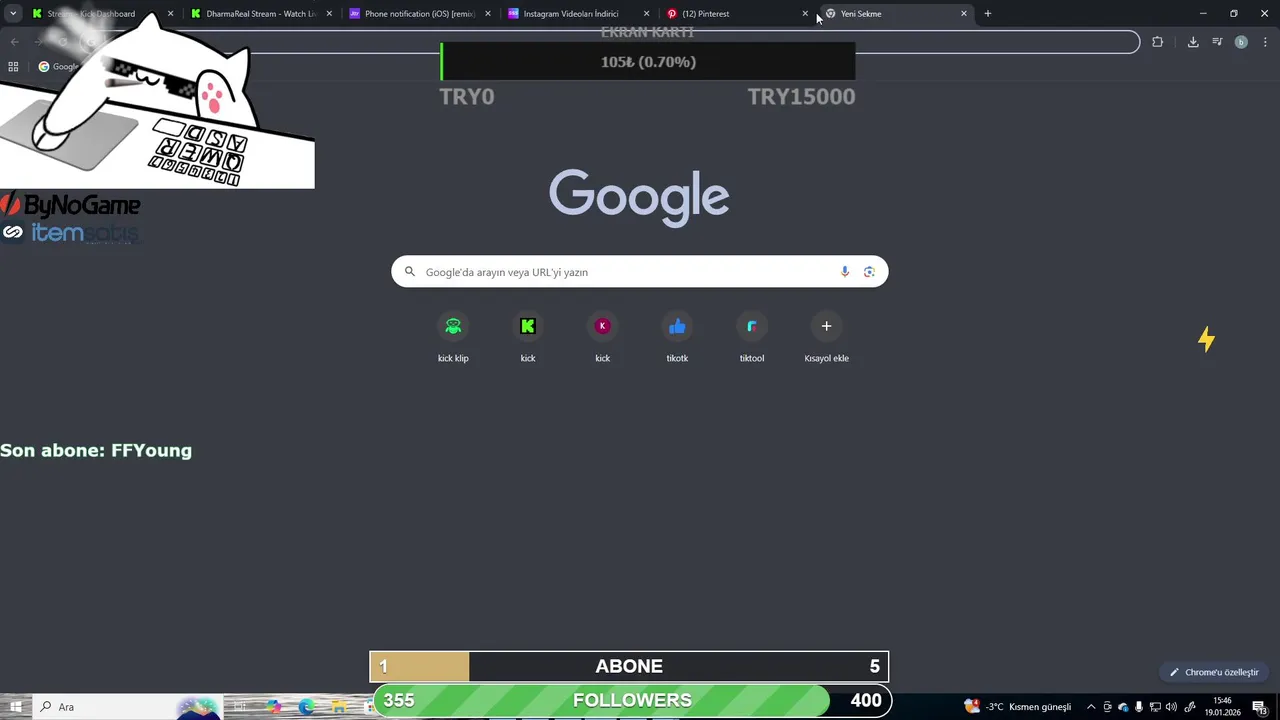Launch Microsoft Edge from taskbar

[x=306, y=707]
